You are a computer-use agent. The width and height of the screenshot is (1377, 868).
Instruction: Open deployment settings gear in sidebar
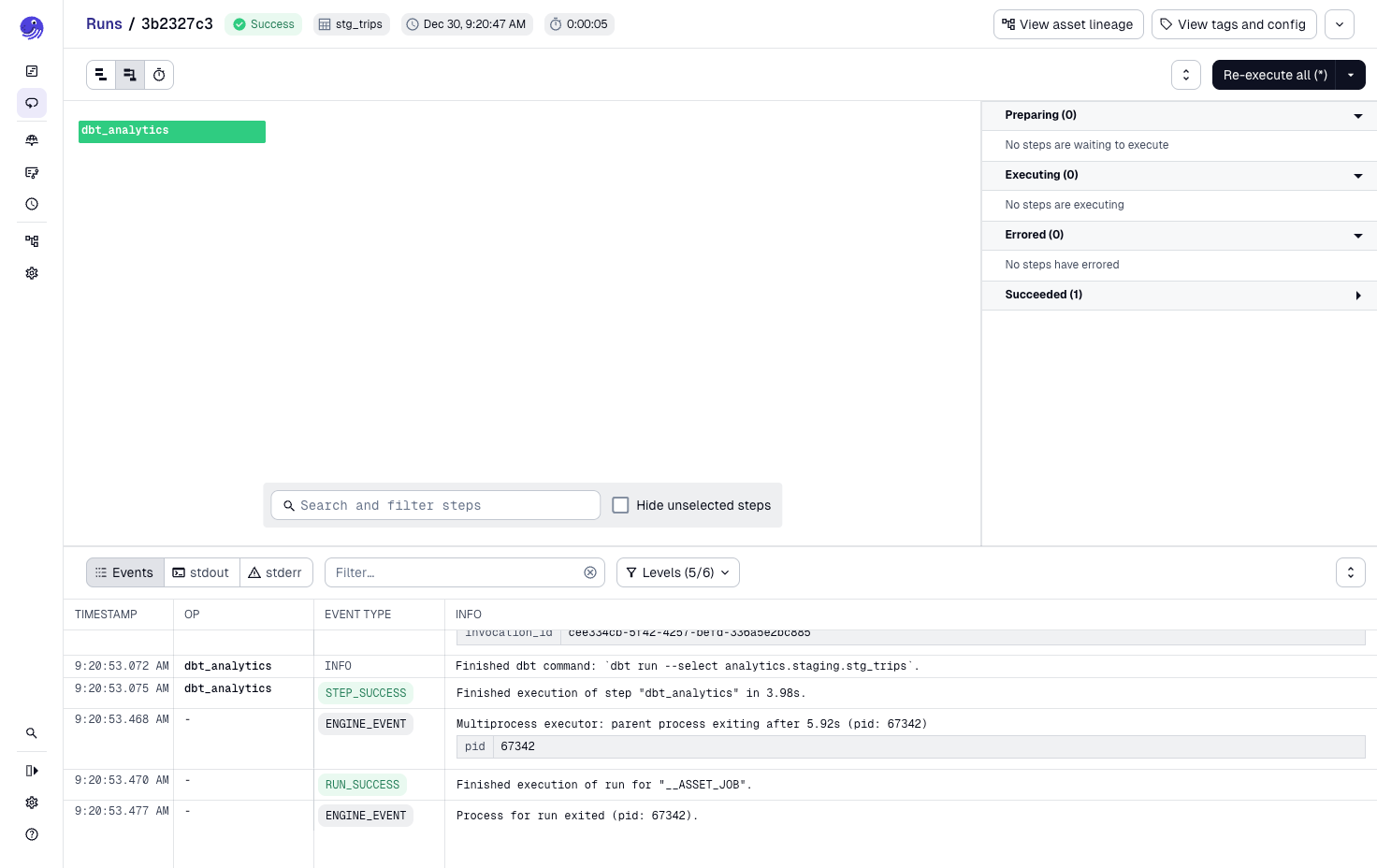(32, 272)
